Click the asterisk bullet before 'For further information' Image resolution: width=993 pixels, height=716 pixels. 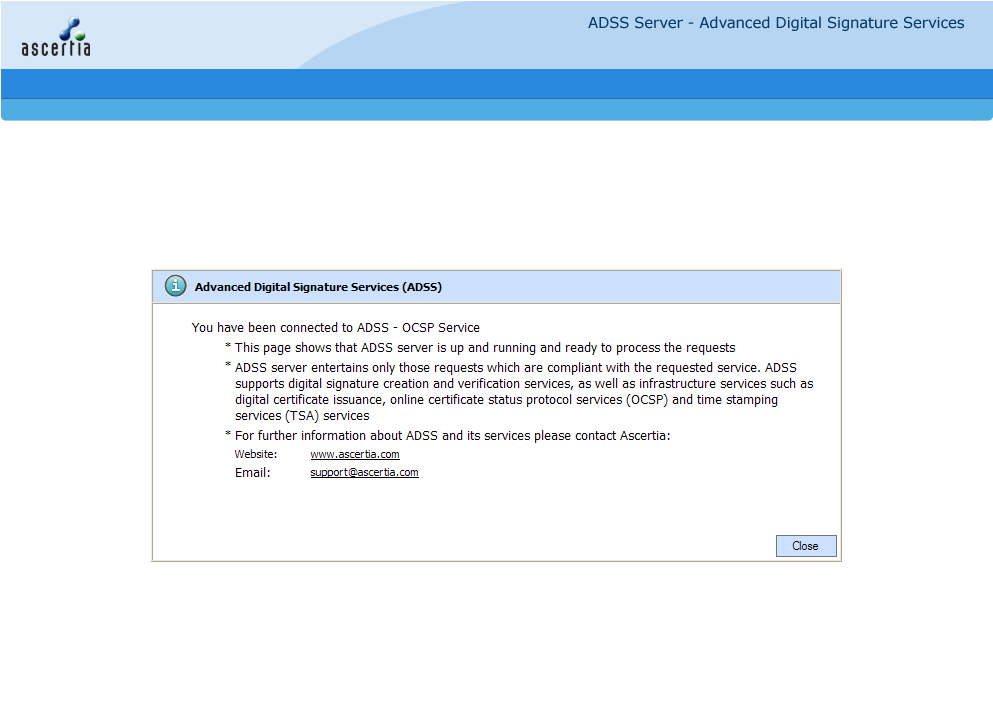(x=228, y=435)
